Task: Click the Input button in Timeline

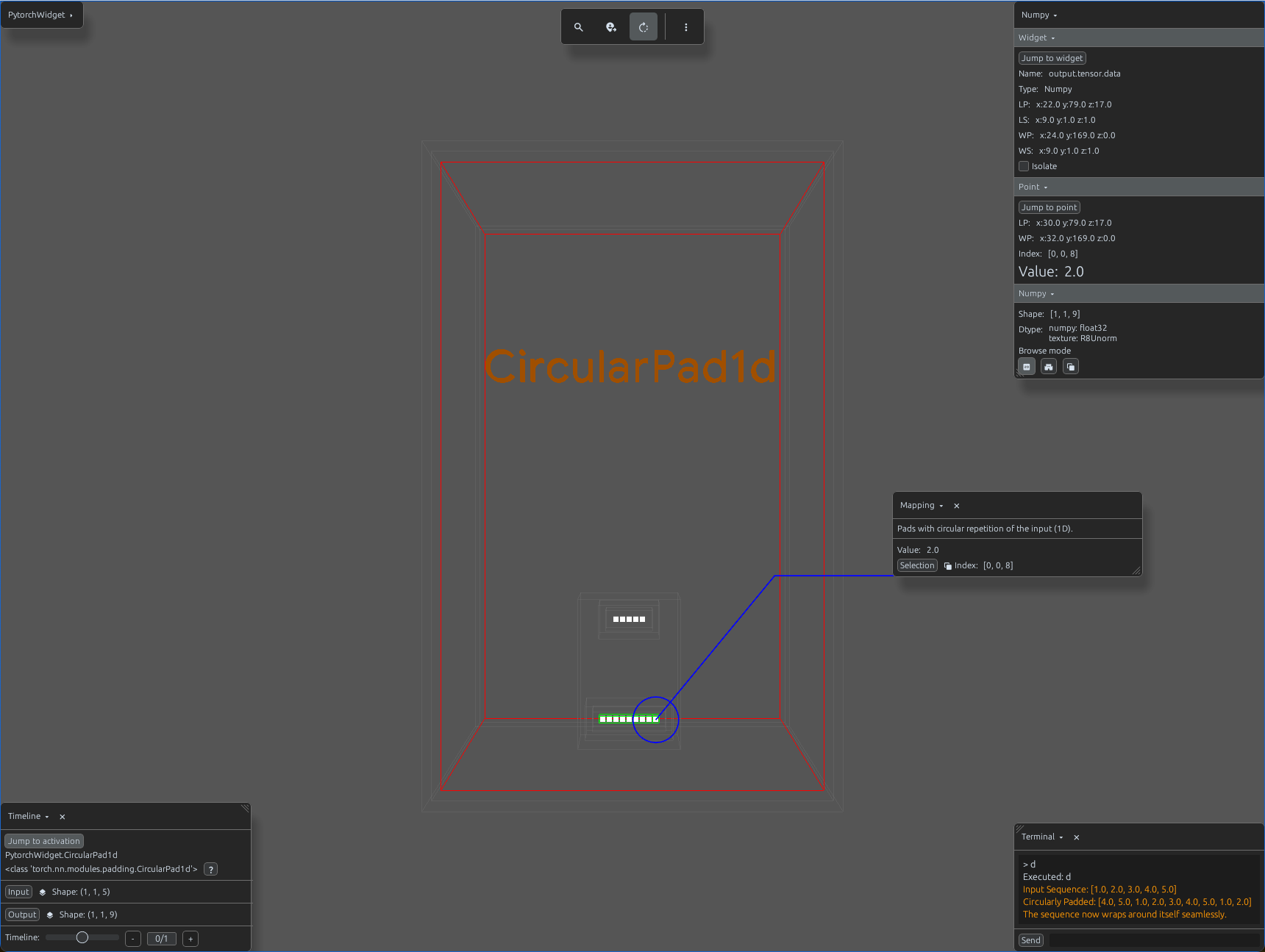Action: tap(19, 892)
